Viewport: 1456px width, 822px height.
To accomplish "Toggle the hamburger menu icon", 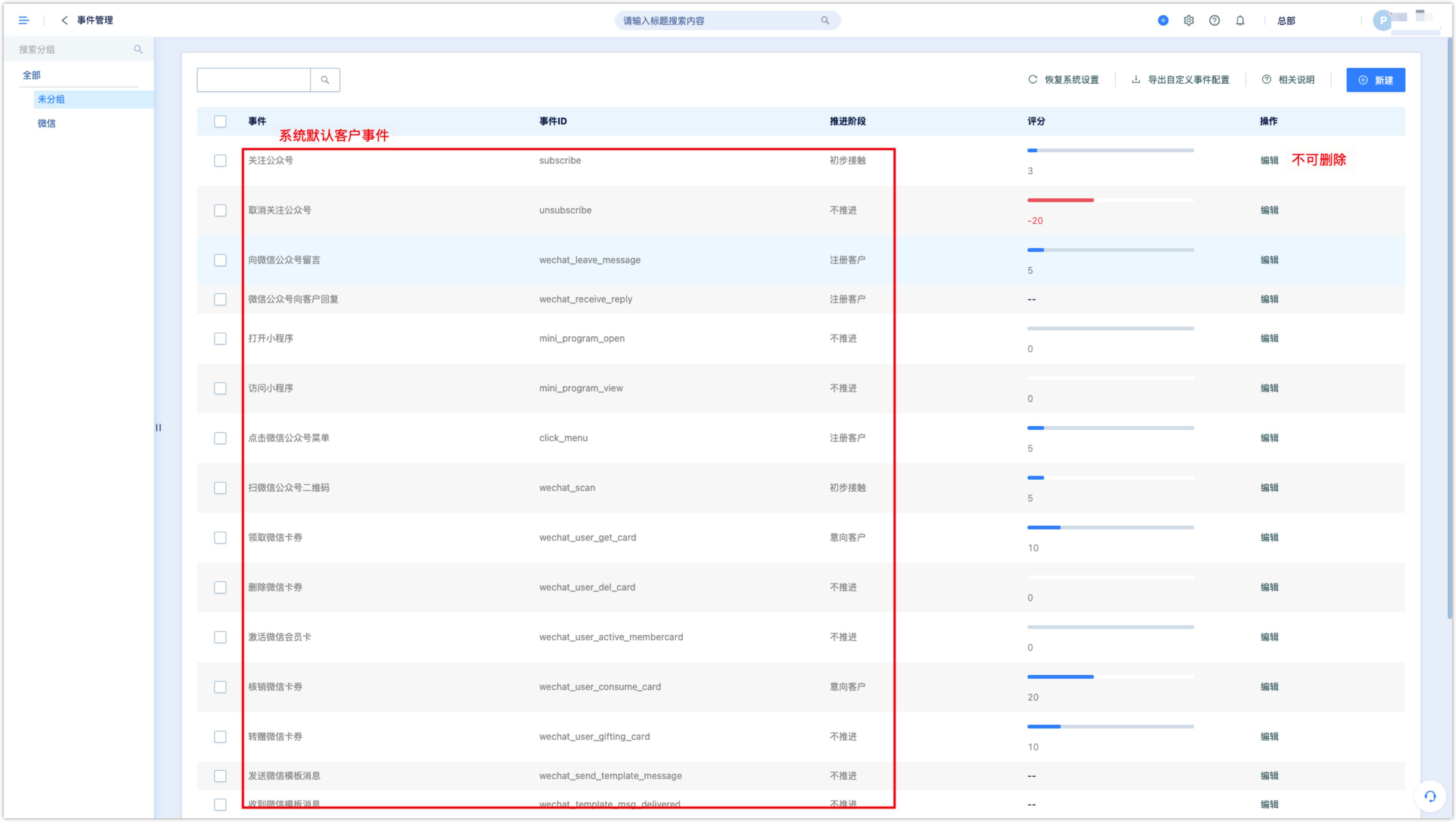I will pos(24,20).
